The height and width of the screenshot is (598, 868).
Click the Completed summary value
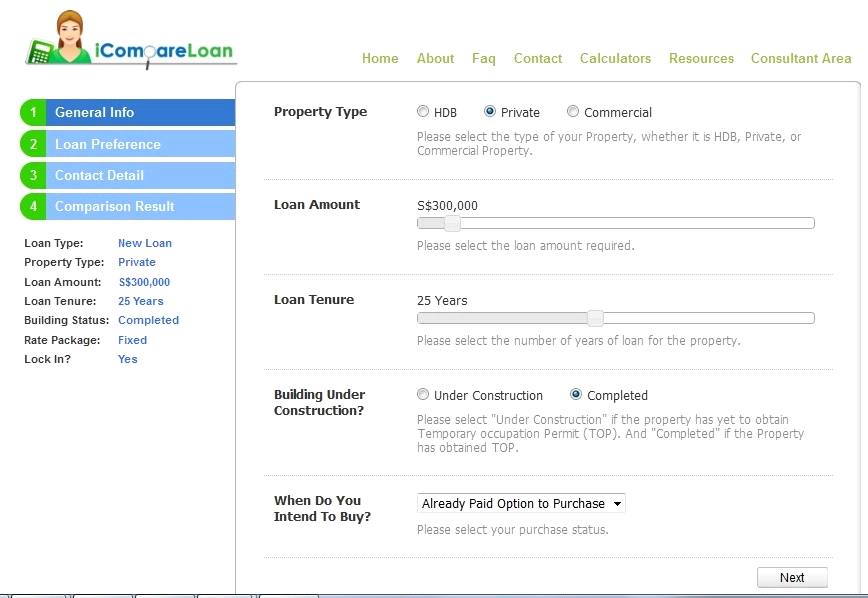tap(148, 320)
